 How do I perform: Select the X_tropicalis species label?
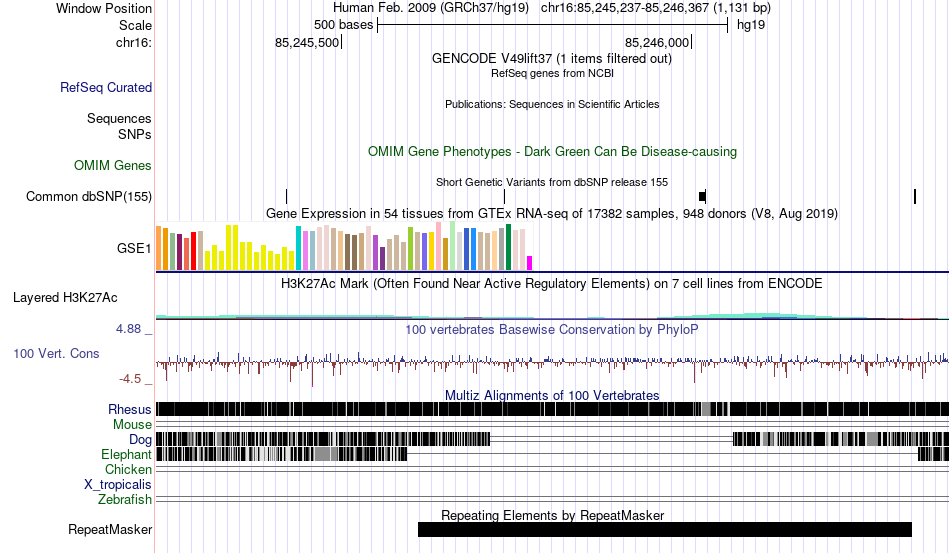118,485
